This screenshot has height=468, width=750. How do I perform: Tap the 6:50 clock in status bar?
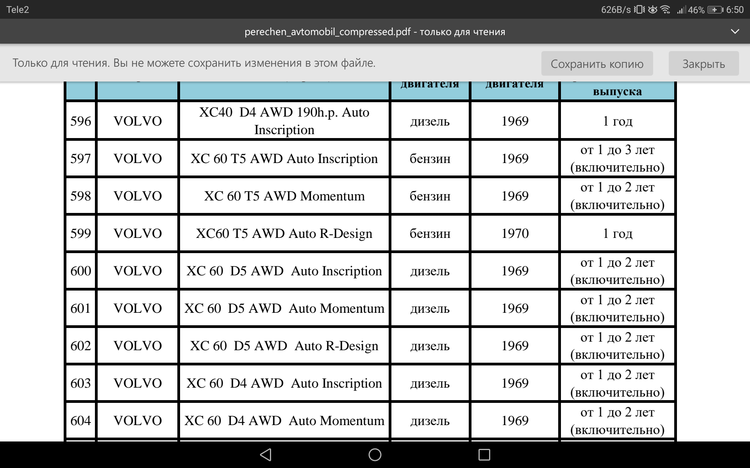coord(735,10)
